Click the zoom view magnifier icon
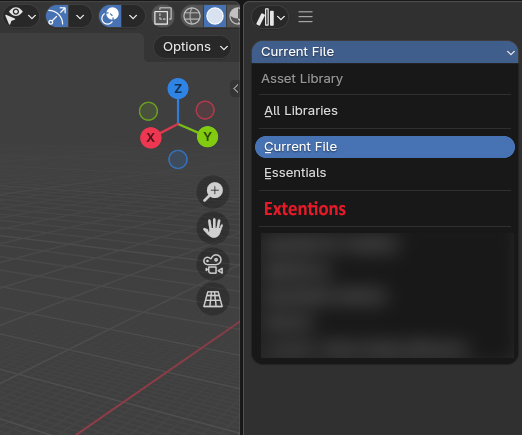This screenshot has width=522, height=435. (213, 192)
